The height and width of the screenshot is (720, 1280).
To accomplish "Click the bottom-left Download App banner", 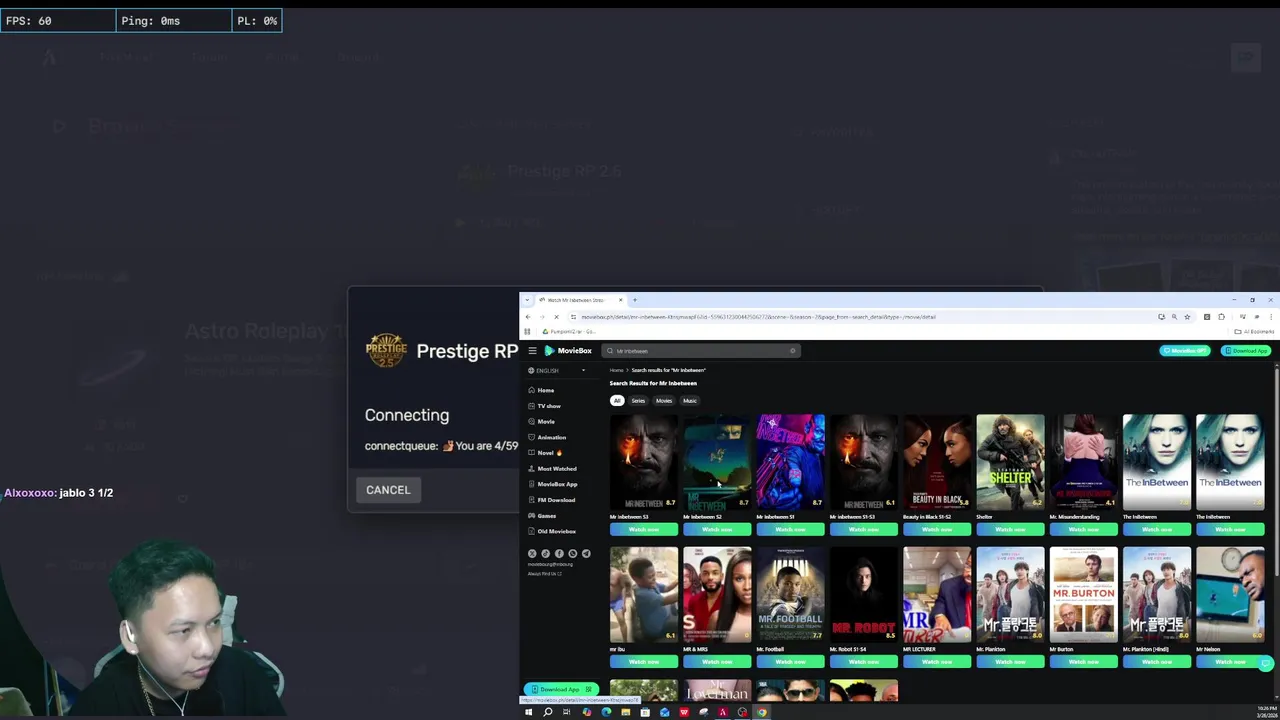I will [x=561, y=689].
